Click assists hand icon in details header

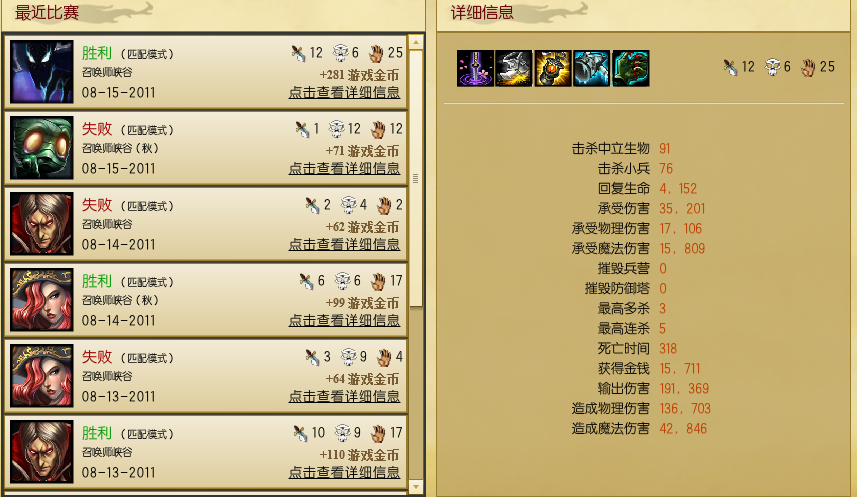(808, 67)
